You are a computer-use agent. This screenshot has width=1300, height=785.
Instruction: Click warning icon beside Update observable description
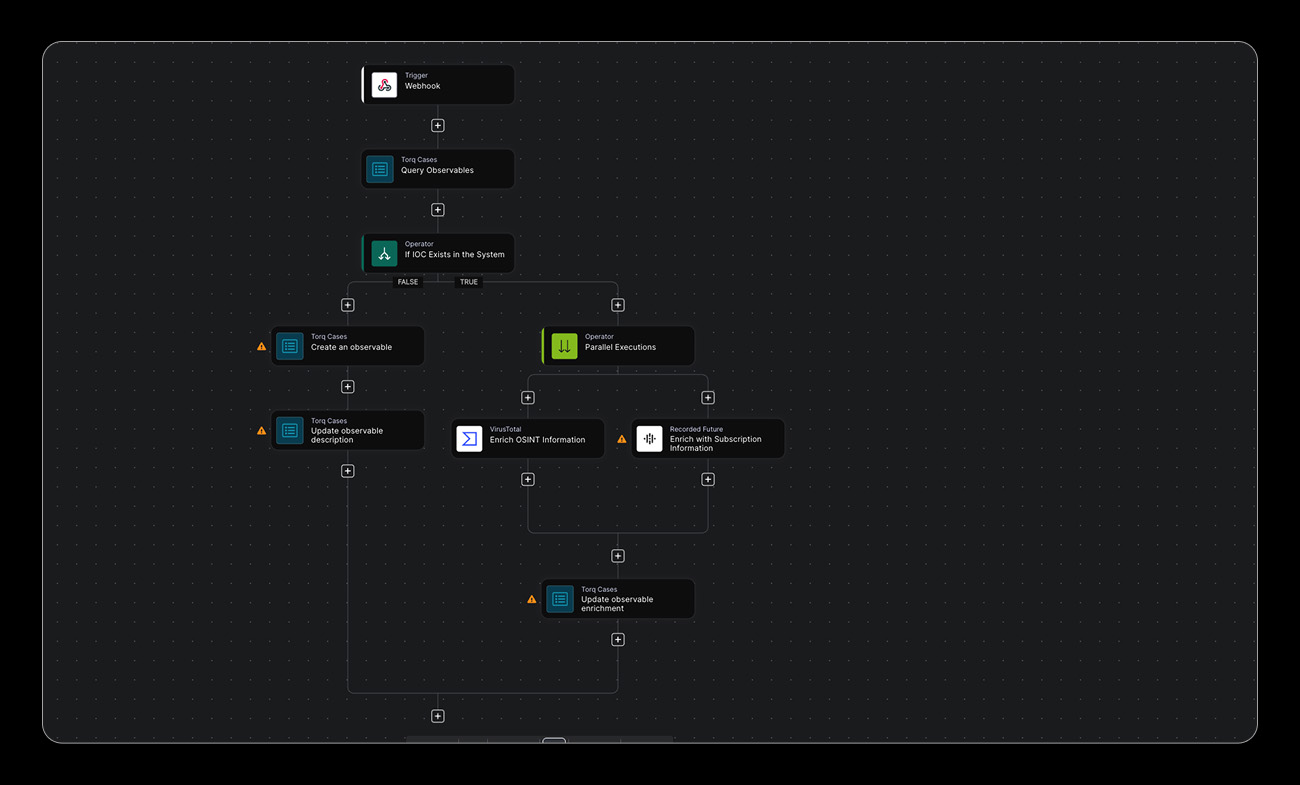(x=262, y=431)
